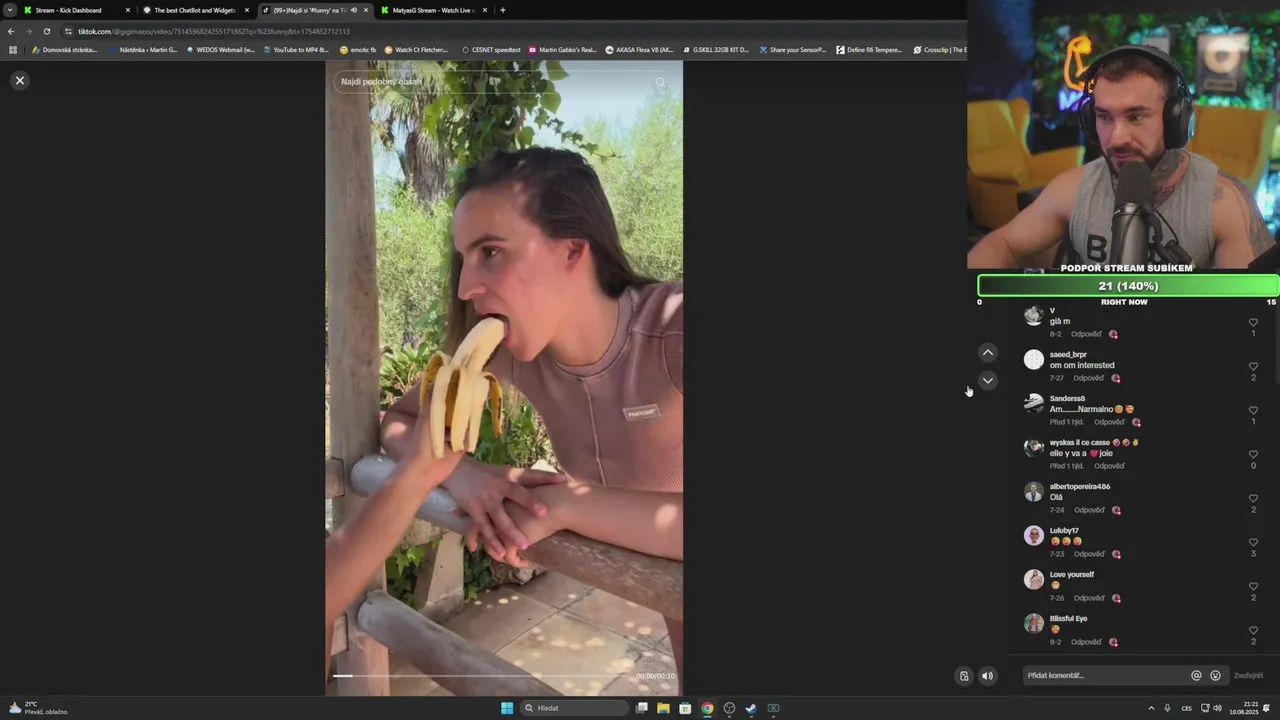Open the tab search dropdown in Chrome
The width and height of the screenshot is (1280, 720).
click(x=9, y=10)
